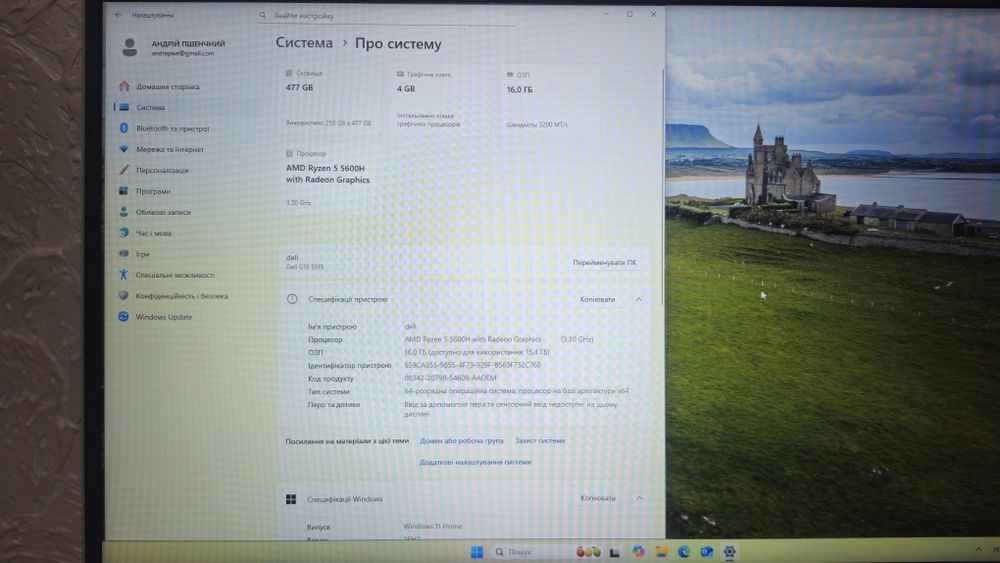Open 'Час і мова' settings
The height and width of the screenshot is (563, 1000).
[153, 233]
